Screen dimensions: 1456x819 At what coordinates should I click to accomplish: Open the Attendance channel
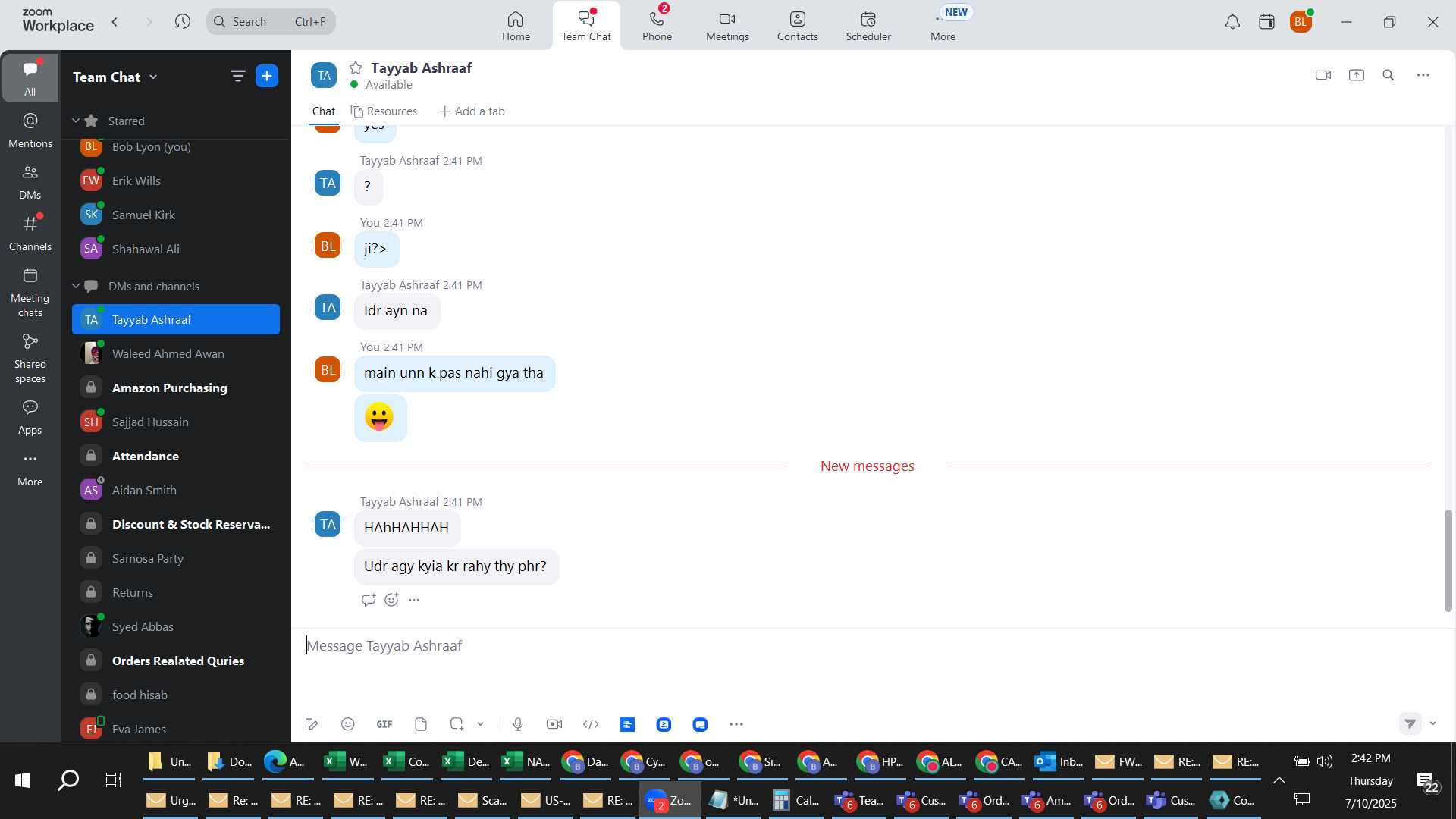click(x=176, y=456)
